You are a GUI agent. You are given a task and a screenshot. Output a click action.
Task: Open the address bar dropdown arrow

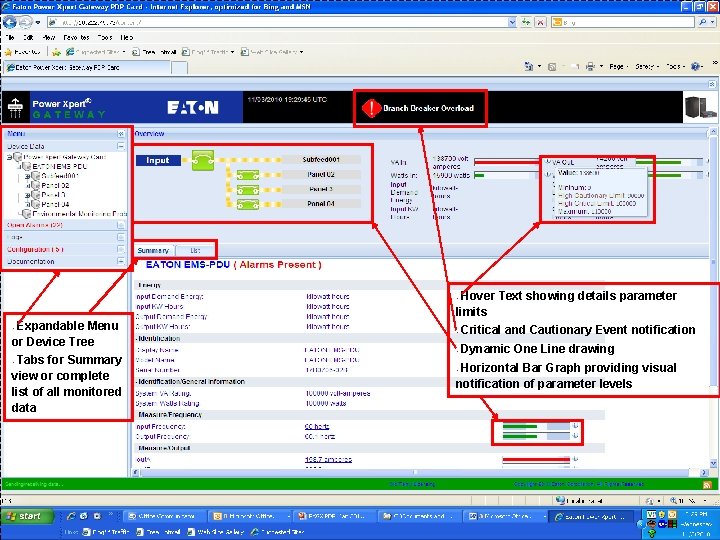[512, 22]
